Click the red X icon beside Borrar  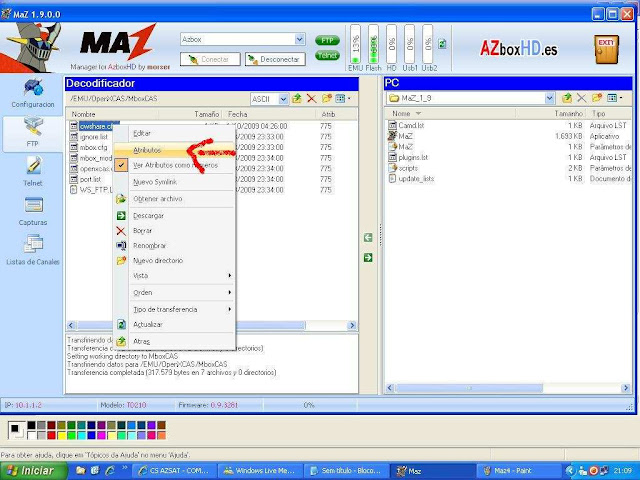point(121,231)
